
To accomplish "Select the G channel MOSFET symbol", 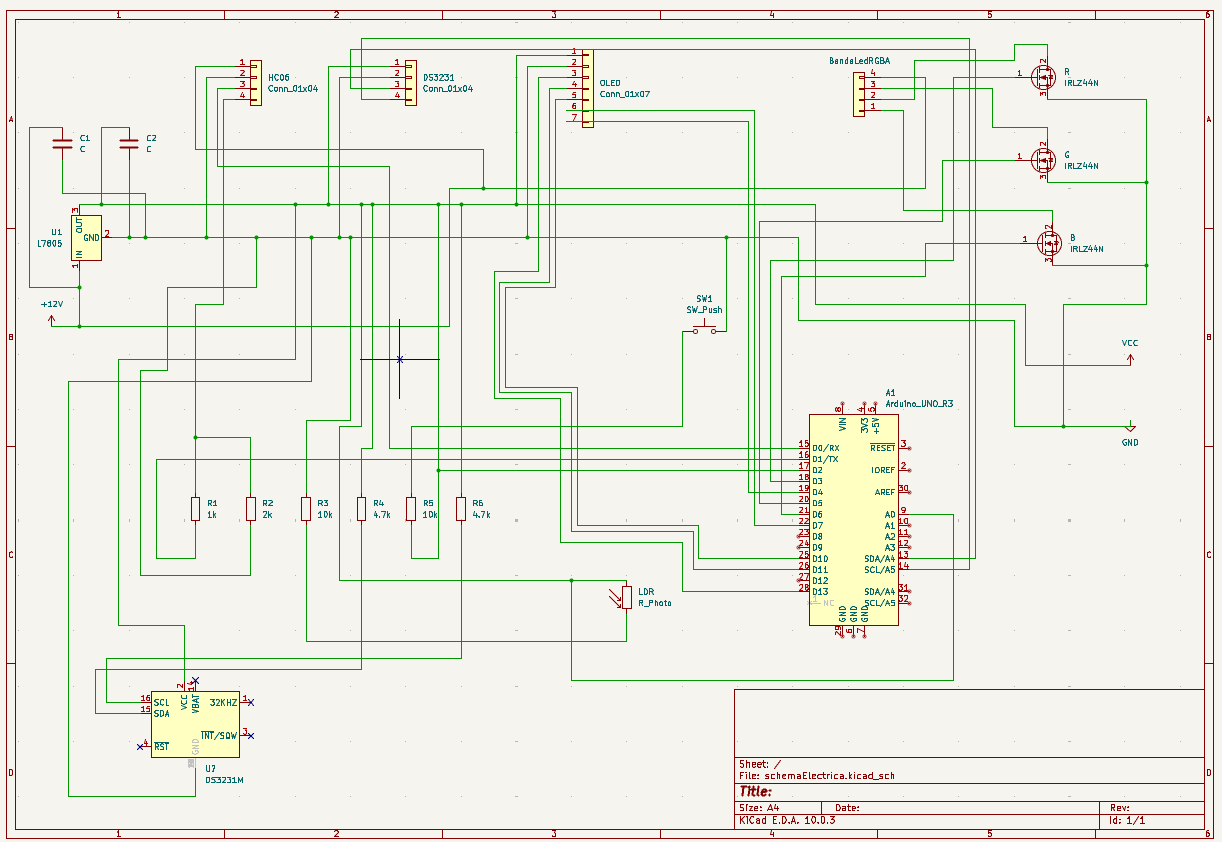I will [x=1043, y=158].
